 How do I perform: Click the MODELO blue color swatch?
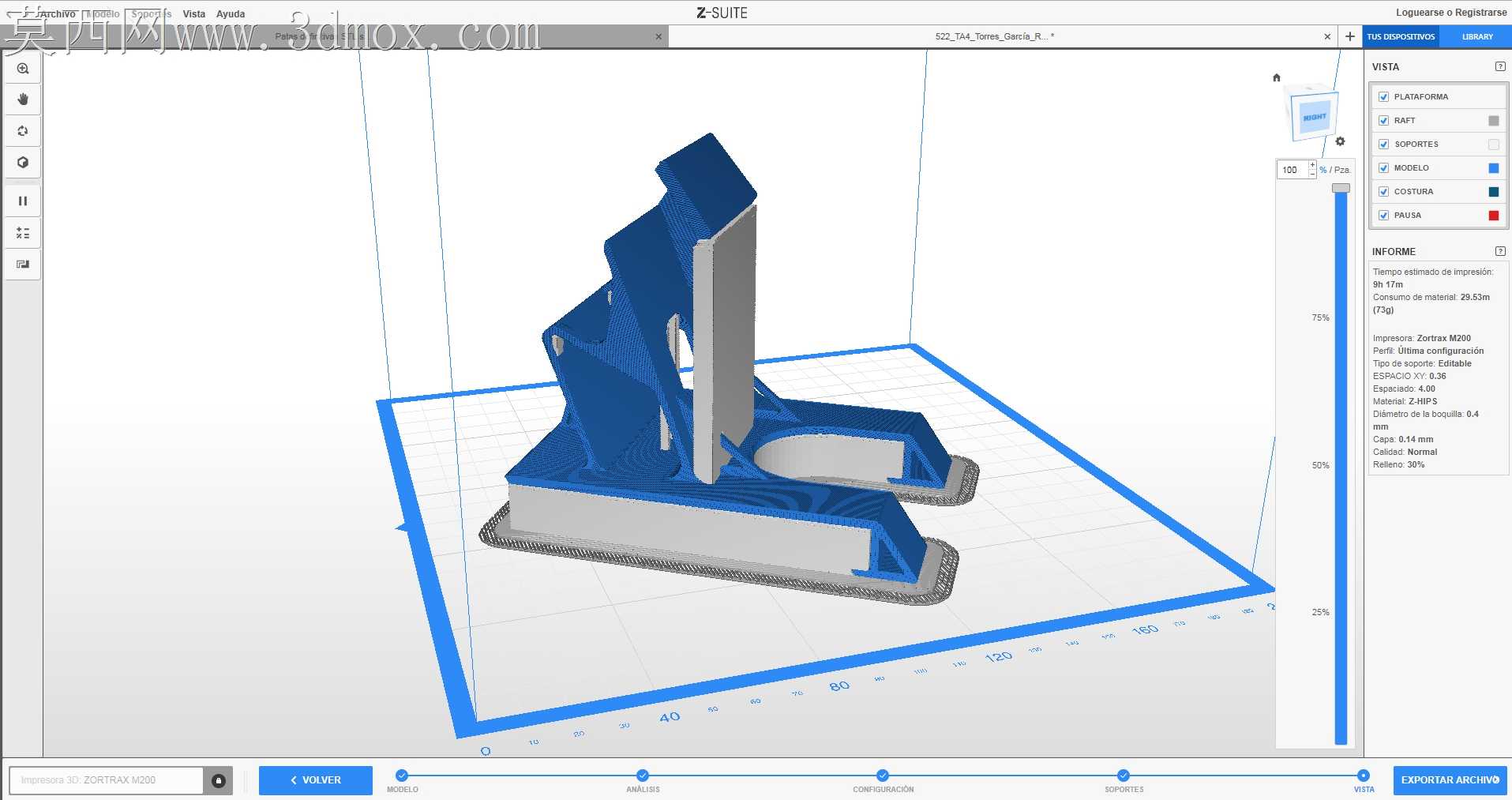pyautogui.click(x=1493, y=168)
